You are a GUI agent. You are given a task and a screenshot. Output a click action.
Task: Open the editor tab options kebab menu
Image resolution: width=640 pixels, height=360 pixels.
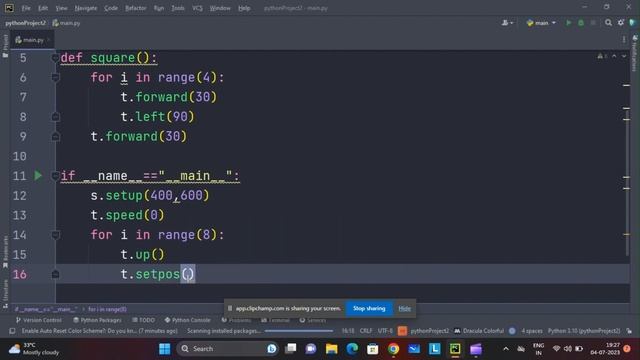[624, 40]
